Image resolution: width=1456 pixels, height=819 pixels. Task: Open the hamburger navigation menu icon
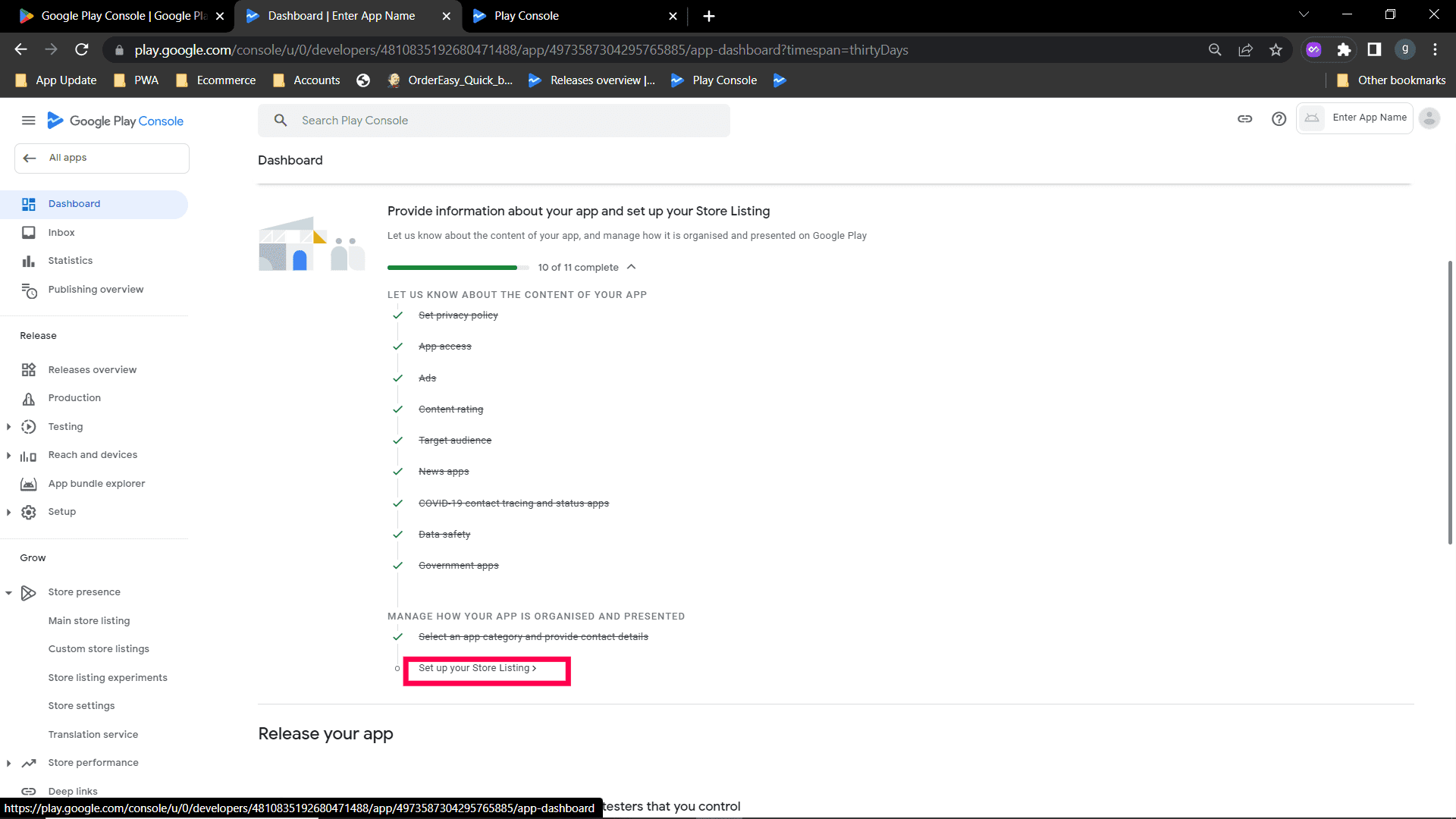(x=29, y=121)
